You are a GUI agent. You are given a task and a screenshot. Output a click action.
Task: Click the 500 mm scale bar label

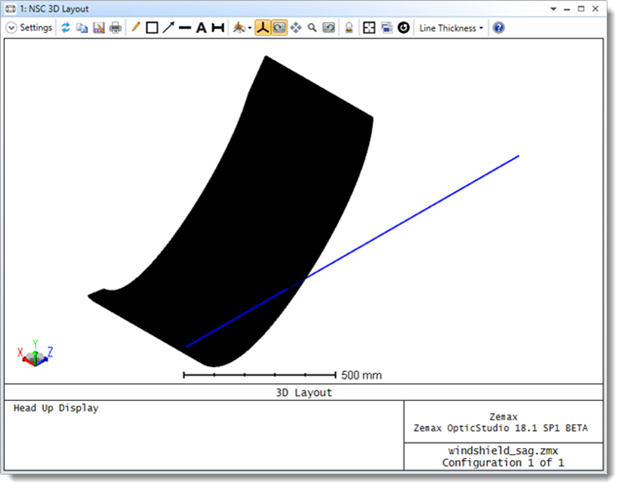(362, 375)
